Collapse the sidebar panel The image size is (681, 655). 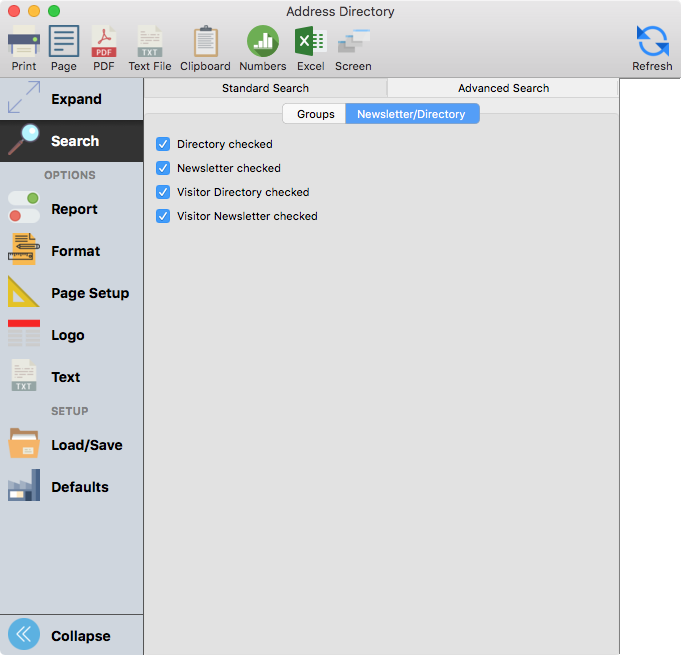click(71, 635)
